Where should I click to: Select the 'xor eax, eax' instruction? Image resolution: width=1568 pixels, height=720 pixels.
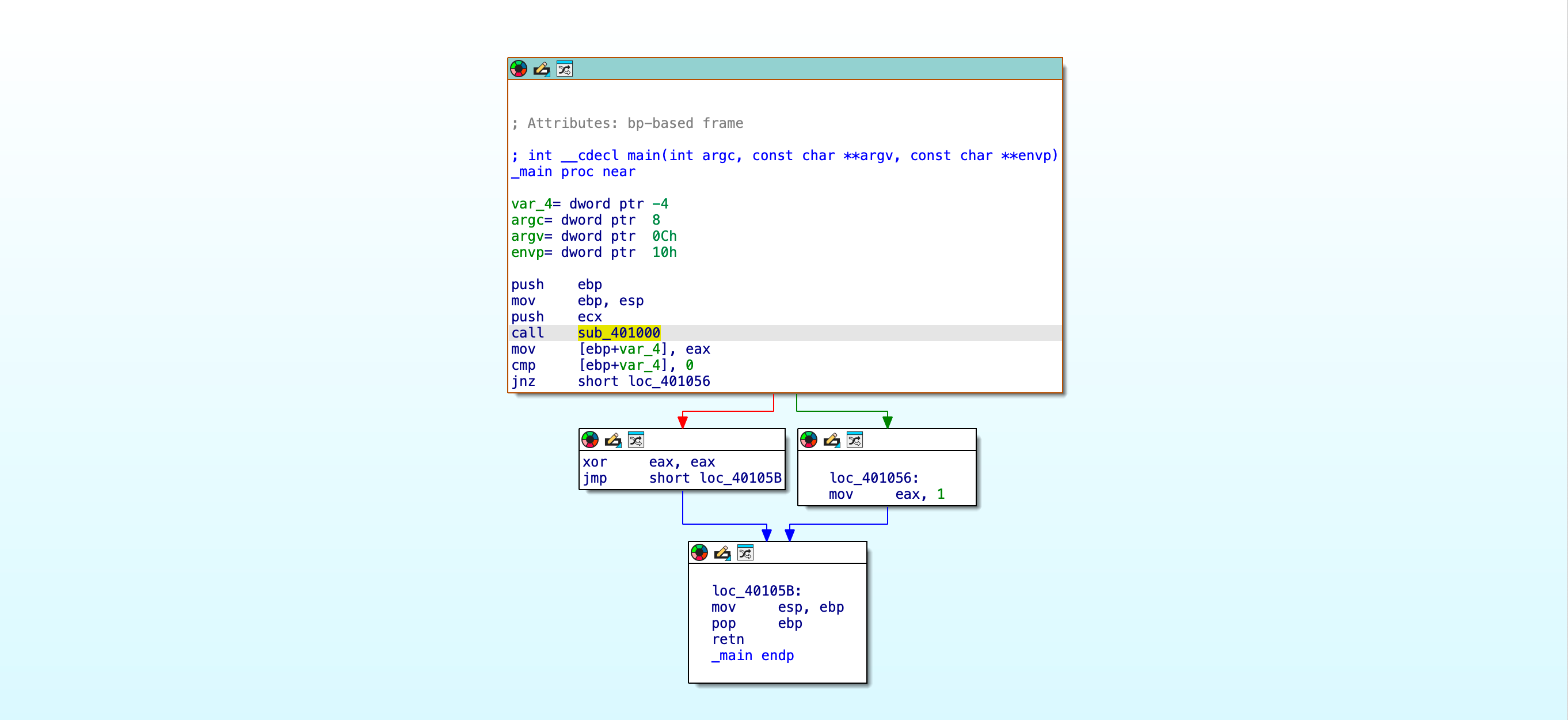(x=648, y=462)
